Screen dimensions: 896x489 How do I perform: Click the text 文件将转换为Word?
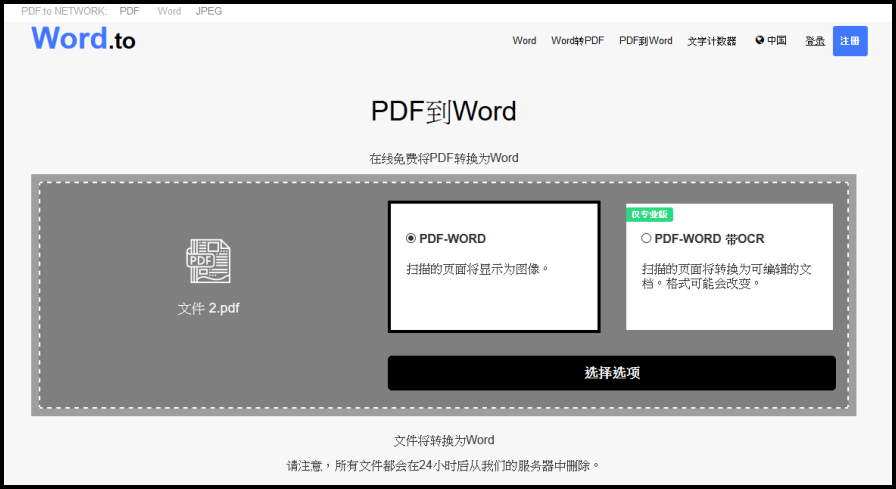(x=443, y=440)
